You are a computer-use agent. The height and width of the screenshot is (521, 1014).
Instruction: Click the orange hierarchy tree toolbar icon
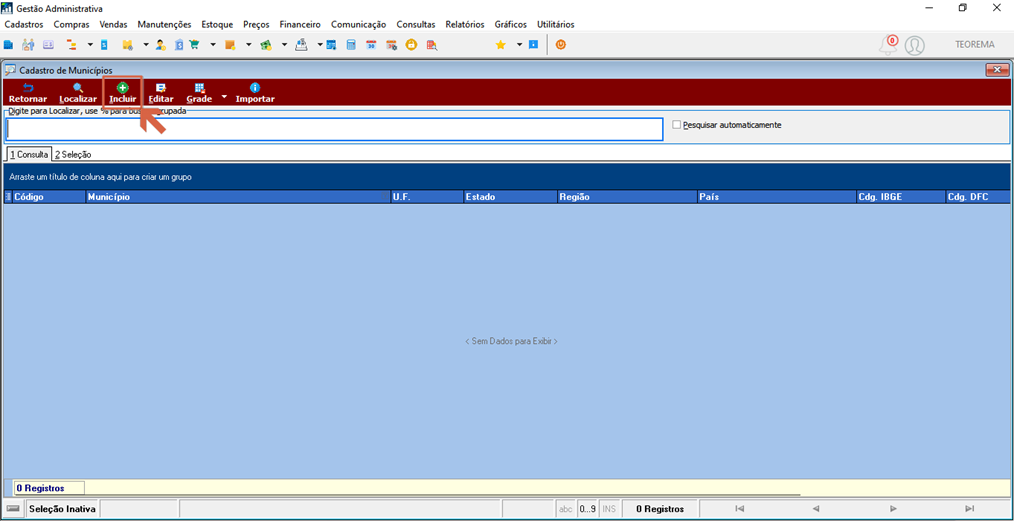[x=71, y=45]
